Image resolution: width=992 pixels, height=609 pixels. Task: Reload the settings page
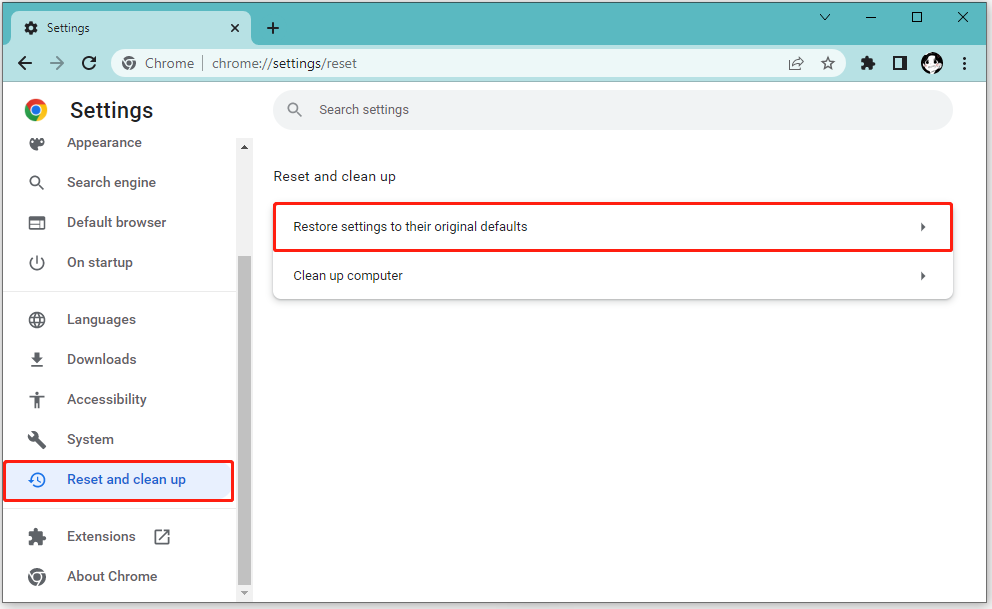pyautogui.click(x=88, y=63)
